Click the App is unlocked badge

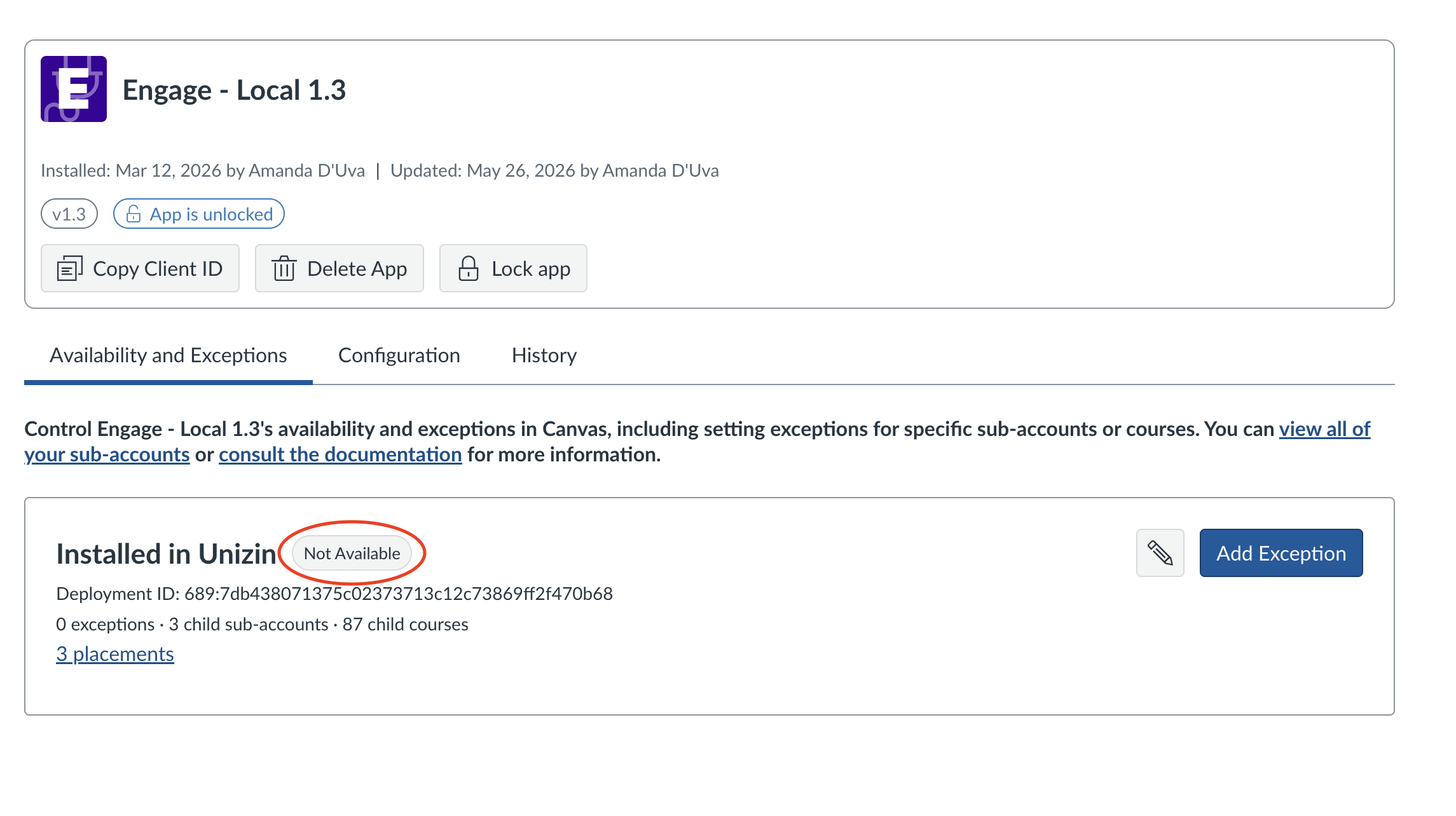(199, 214)
